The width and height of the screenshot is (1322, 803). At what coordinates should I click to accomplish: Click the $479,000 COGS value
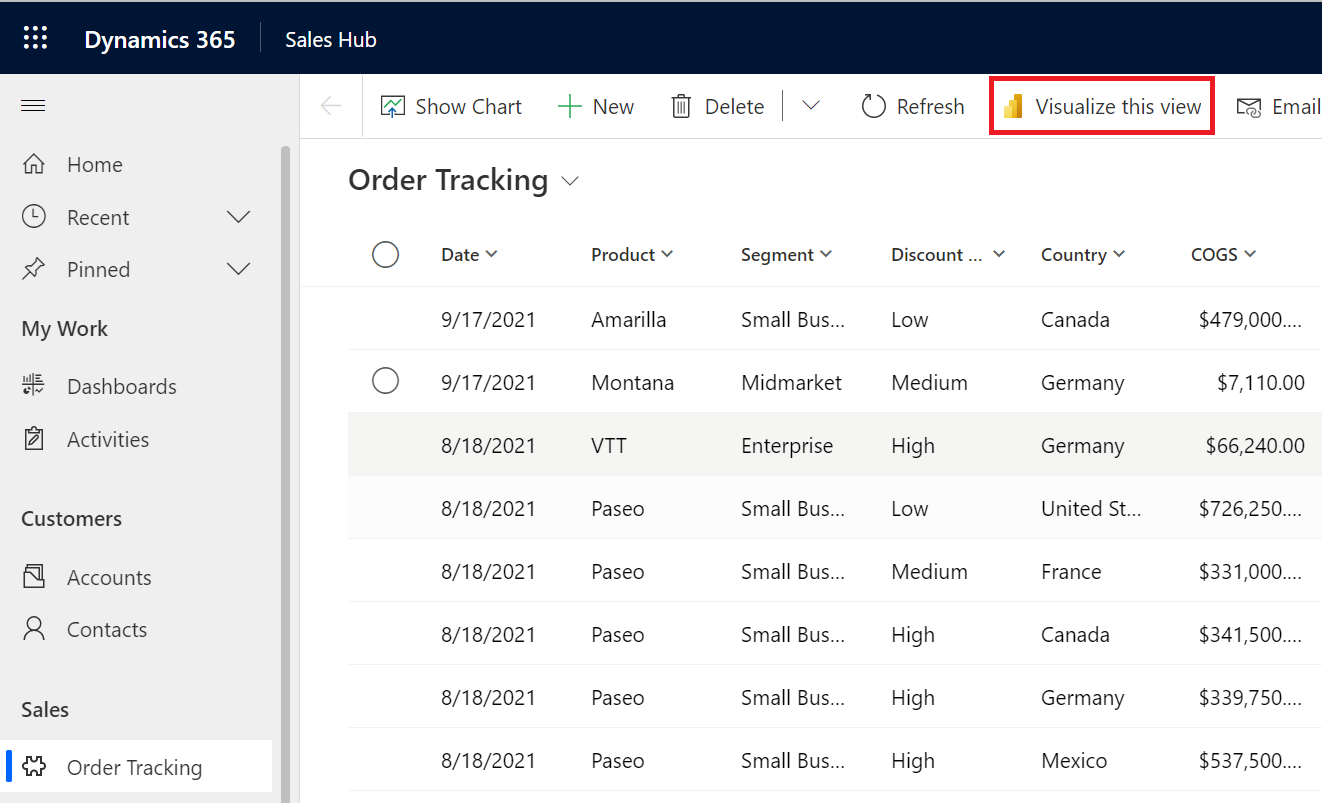pos(1250,319)
